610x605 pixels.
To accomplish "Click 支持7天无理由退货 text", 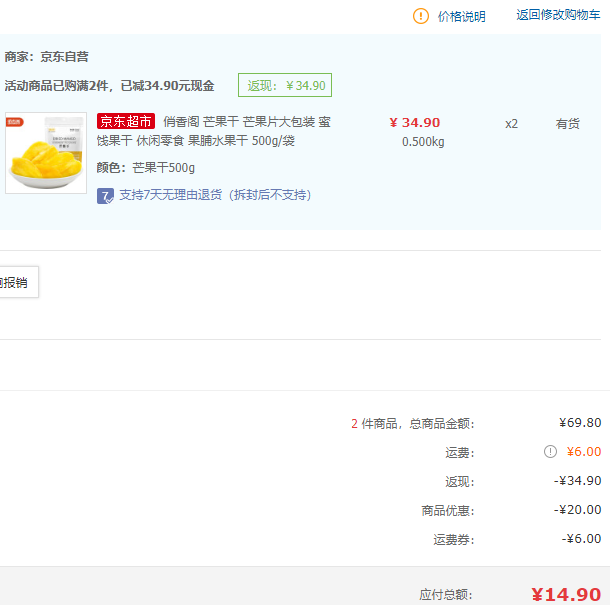I will tap(215, 195).
